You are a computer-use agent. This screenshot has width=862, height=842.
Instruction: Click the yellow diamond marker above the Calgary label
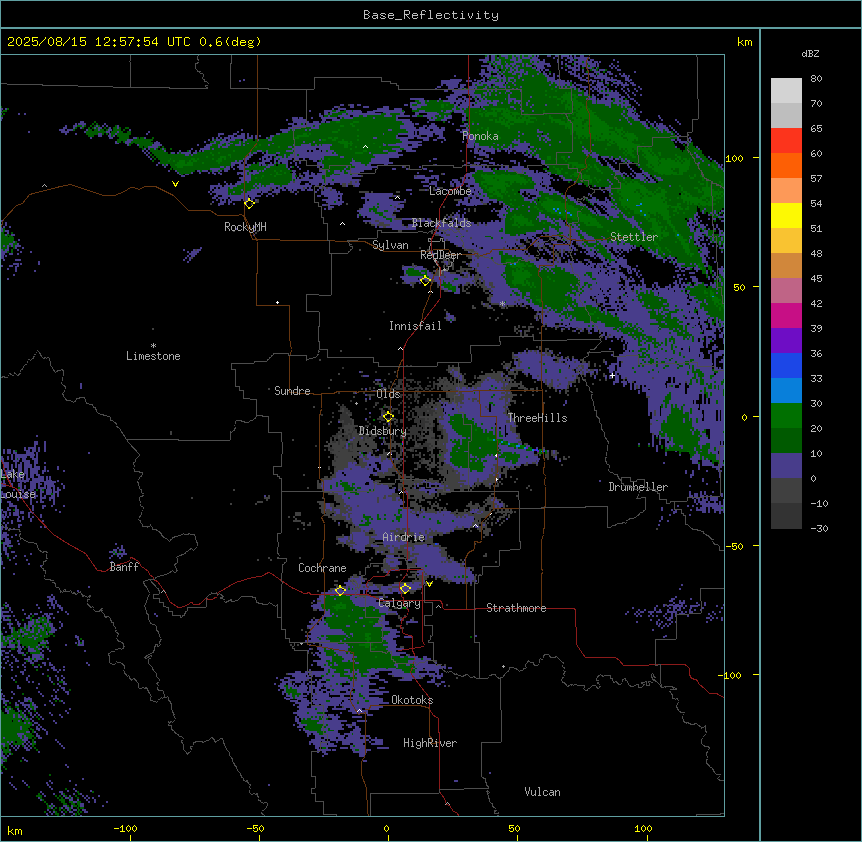click(405, 589)
